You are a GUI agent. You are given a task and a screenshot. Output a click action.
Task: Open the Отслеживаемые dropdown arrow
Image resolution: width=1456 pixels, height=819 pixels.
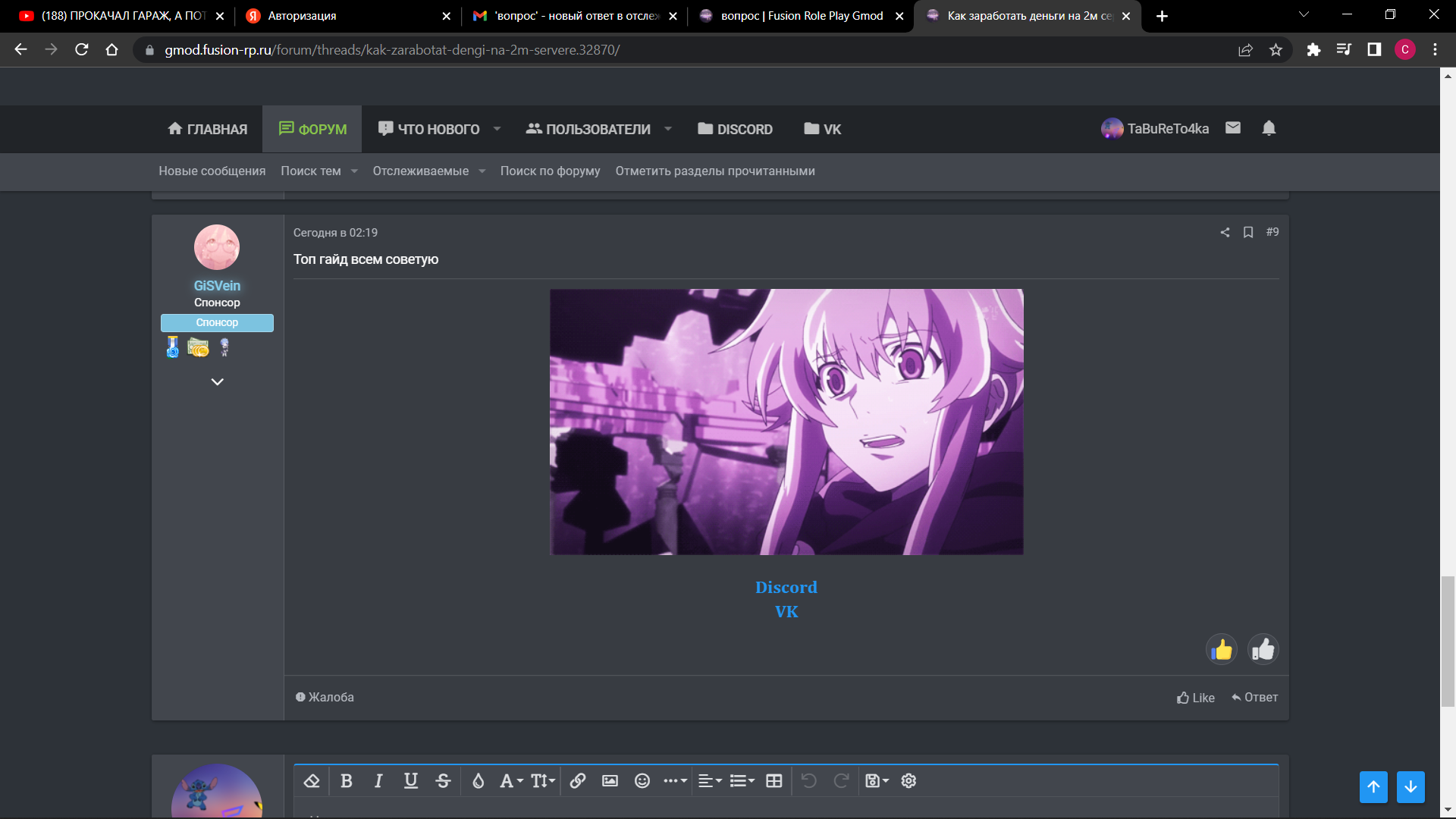[482, 171]
